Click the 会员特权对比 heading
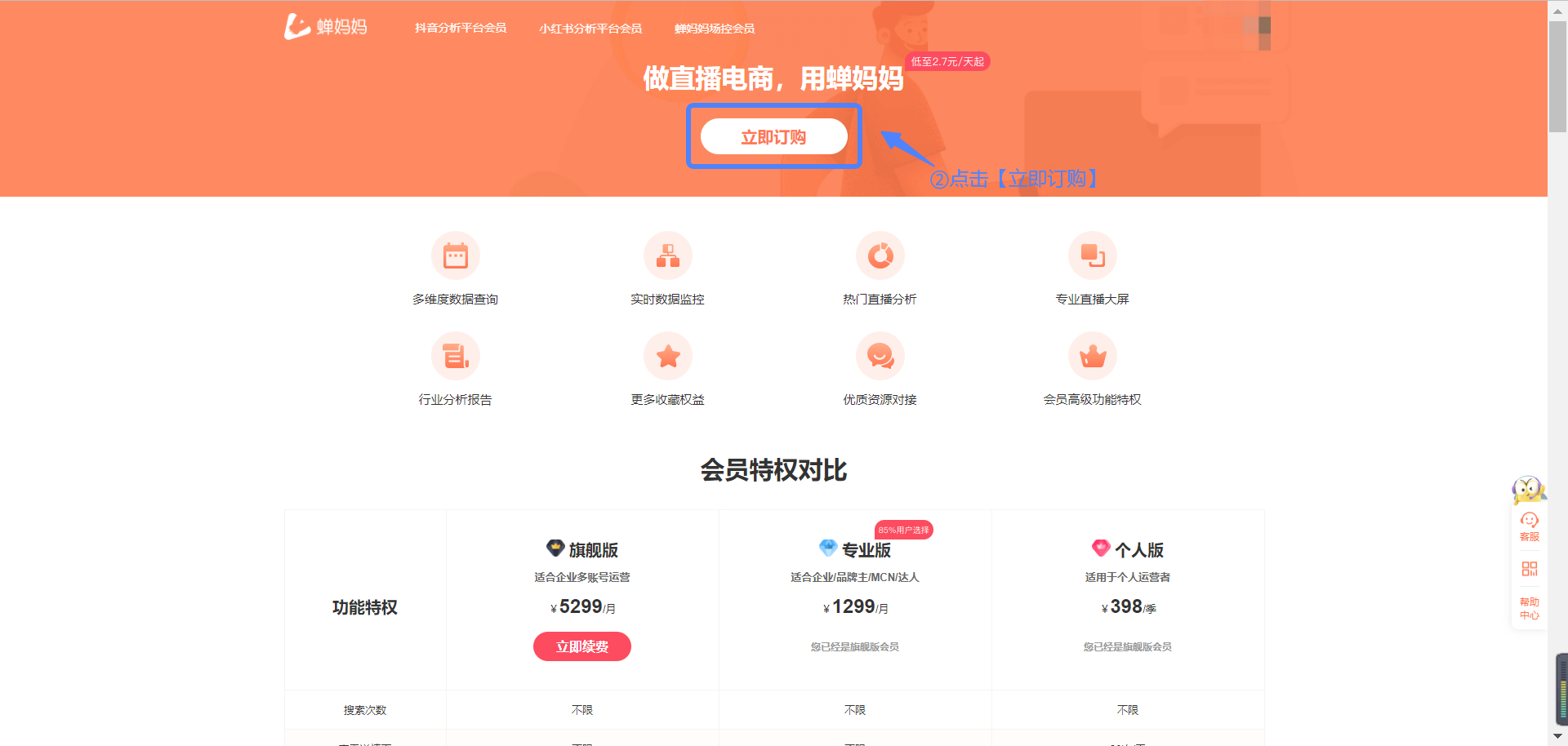The width and height of the screenshot is (1568, 746). 773,470
